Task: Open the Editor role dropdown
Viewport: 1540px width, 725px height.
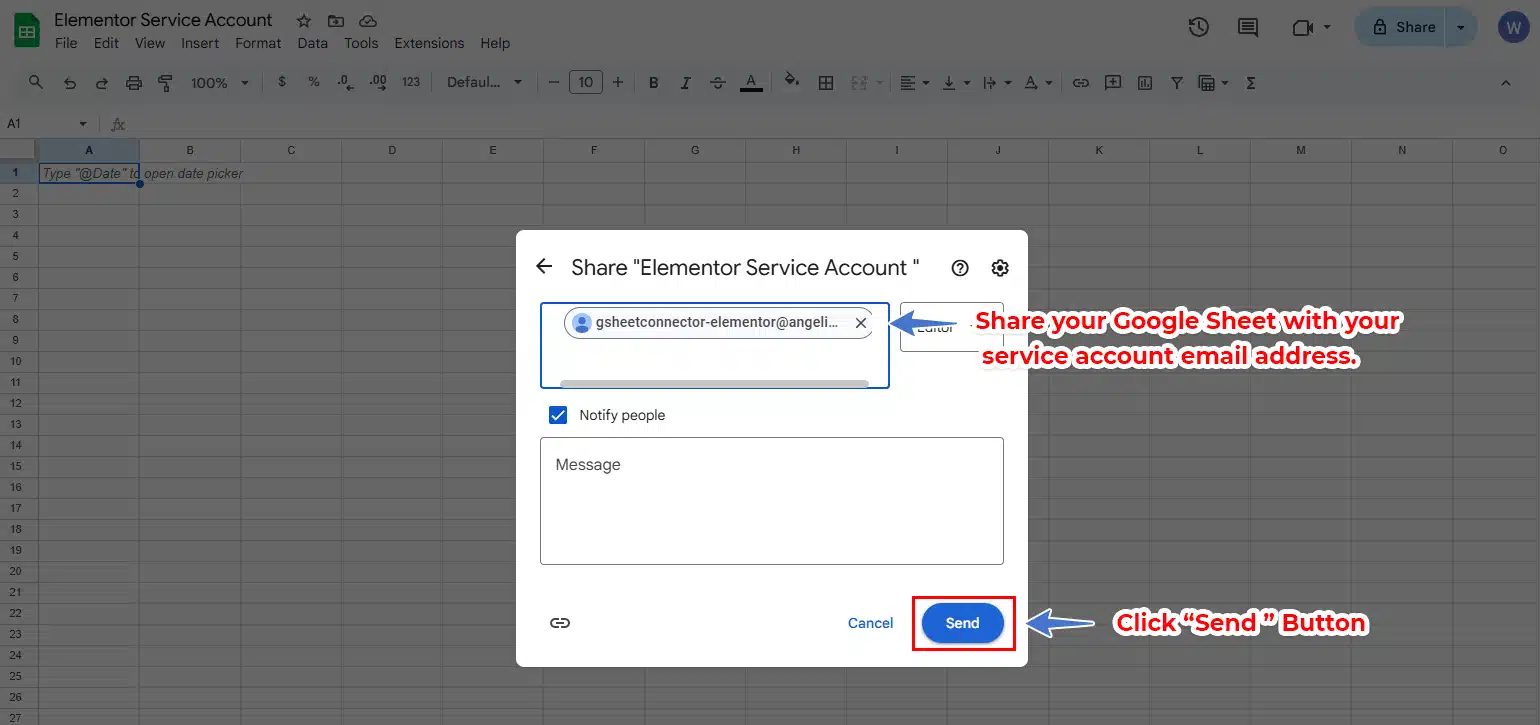Action: (x=950, y=327)
